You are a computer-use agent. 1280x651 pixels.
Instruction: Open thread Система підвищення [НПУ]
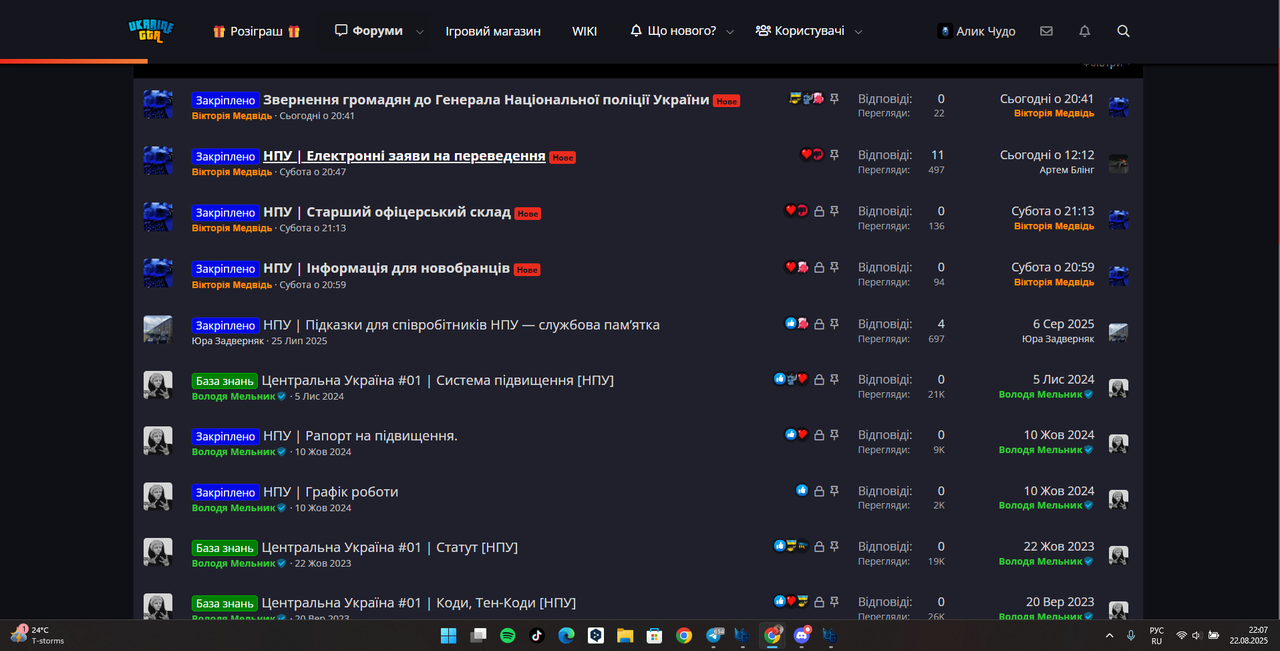(437, 380)
